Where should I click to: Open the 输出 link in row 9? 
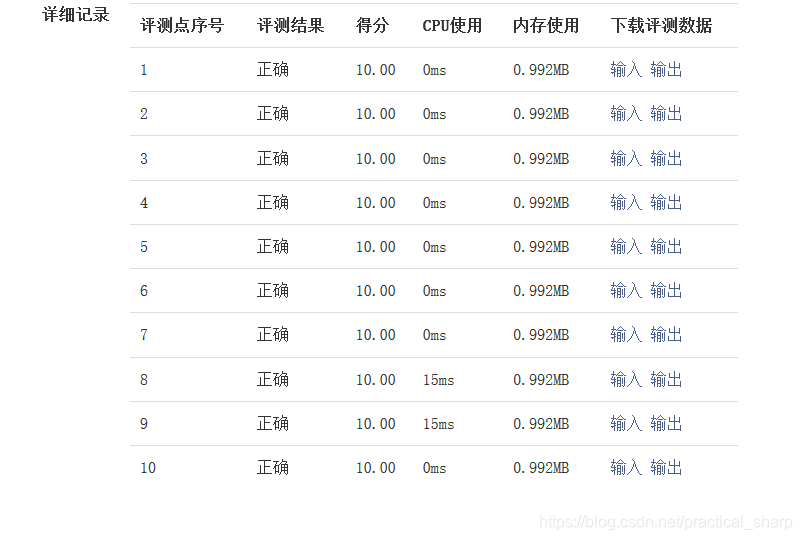[x=666, y=423]
